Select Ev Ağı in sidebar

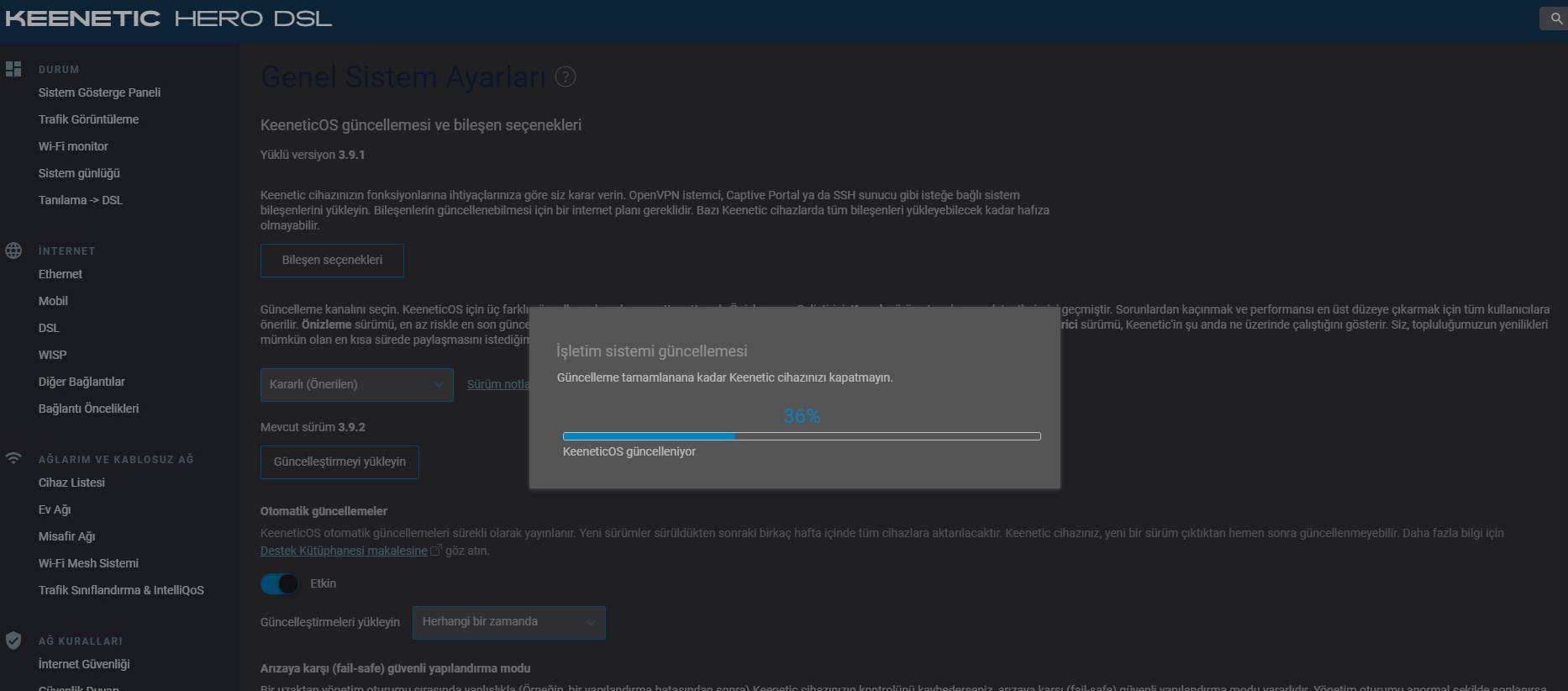(55, 509)
